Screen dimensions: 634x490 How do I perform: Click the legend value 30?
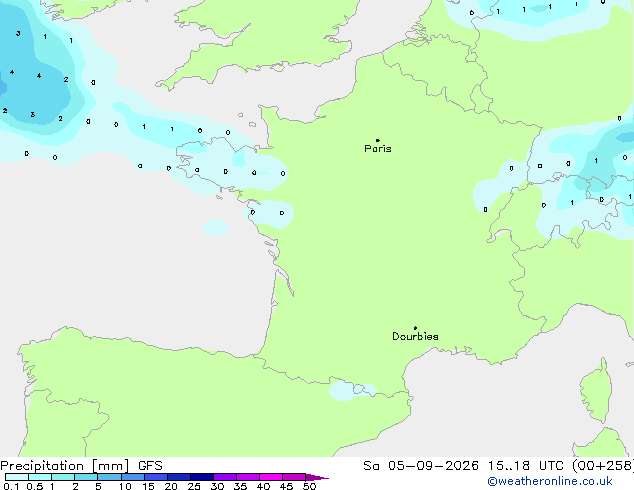(x=217, y=486)
